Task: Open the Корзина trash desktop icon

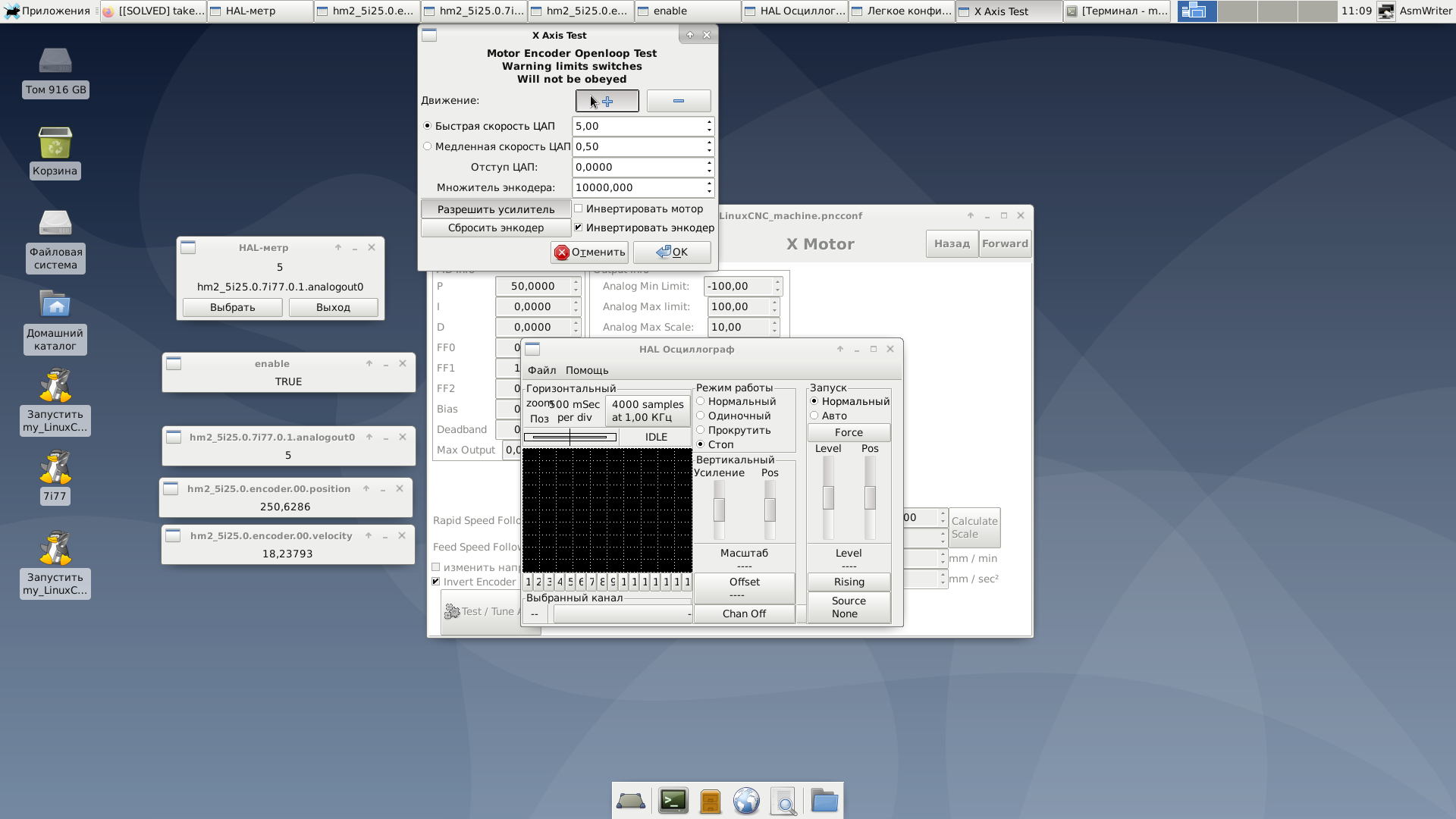Action: point(55,144)
